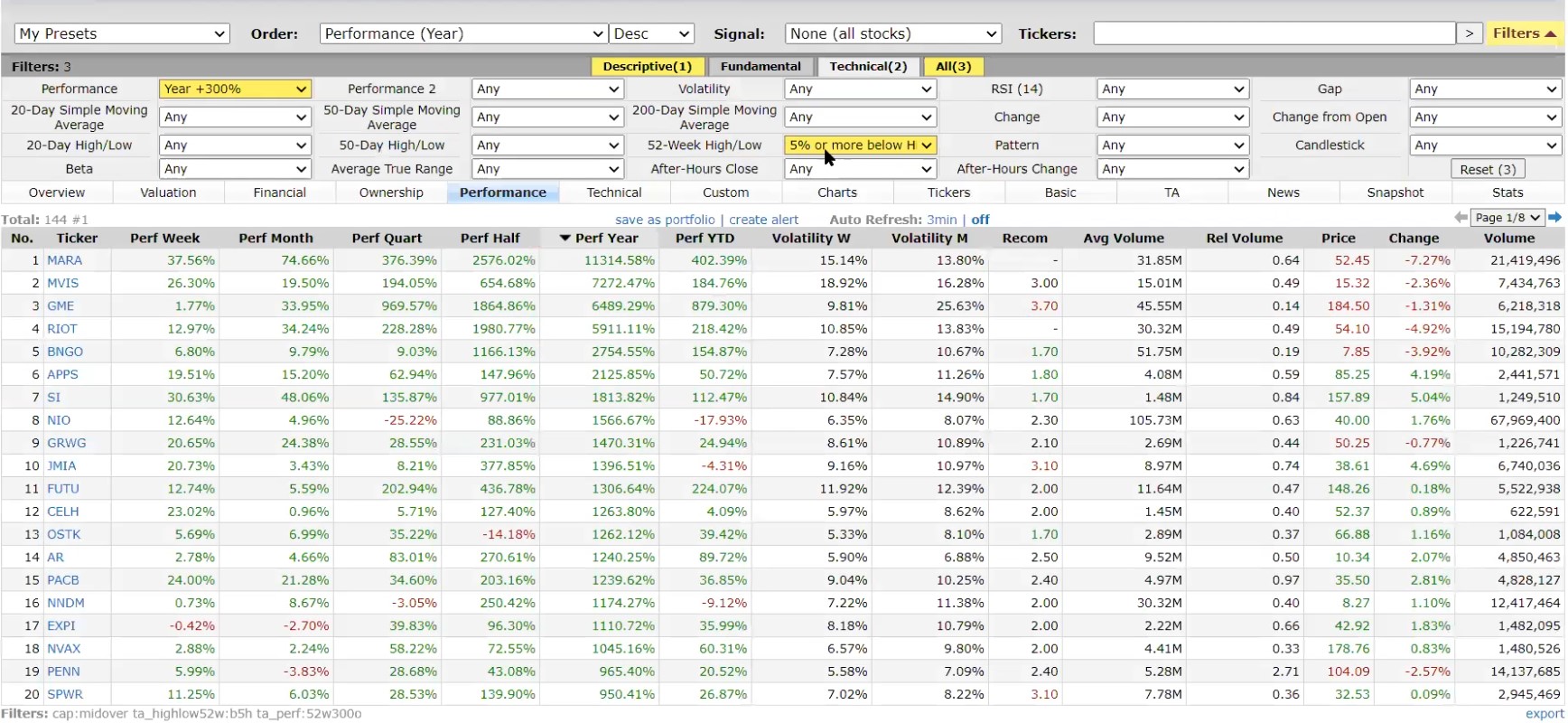The width and height of the screenshot is (1568, 723).
Task: Sort by the Perf Year column header
Action: (x=599, y=238)
